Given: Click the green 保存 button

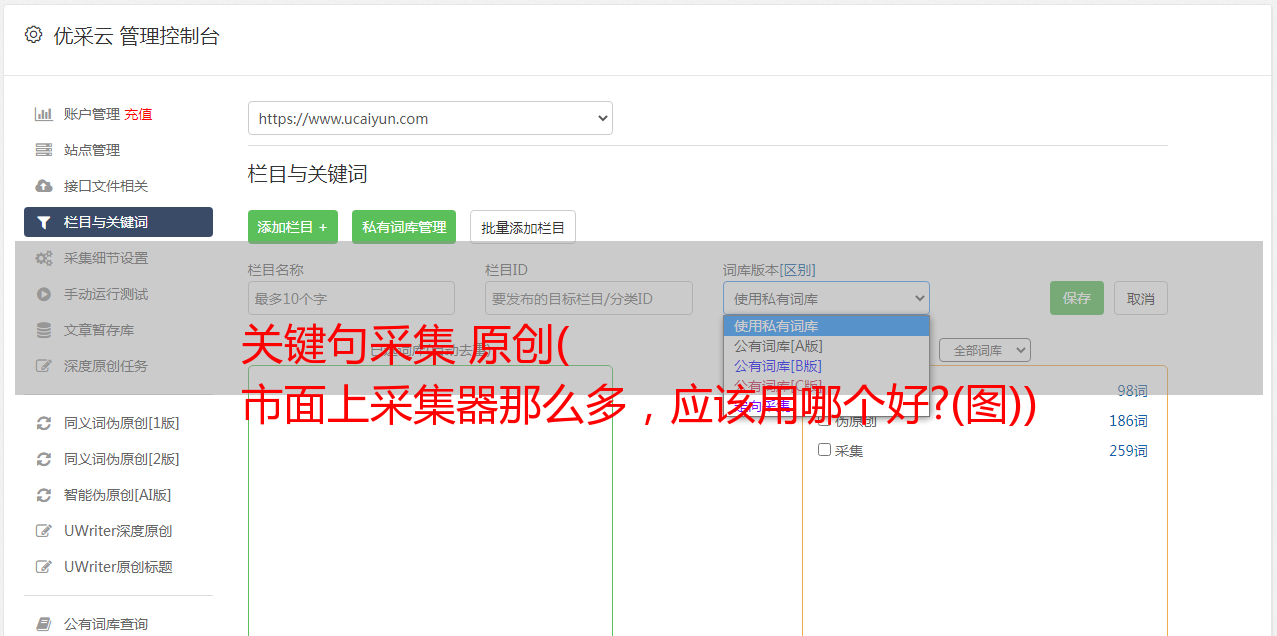Looking at the screenshot, I should click(1077, 298).
